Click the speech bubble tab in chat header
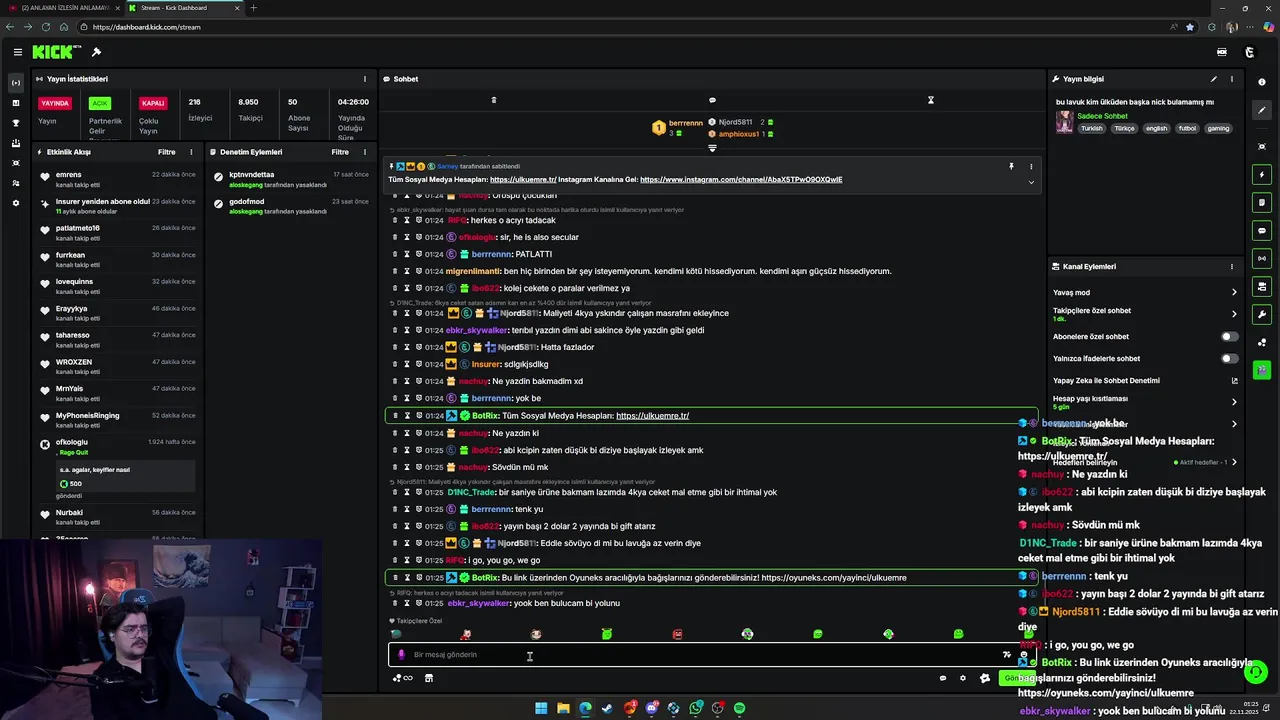The width and height of the screenshot is (1280, 720). coord(712,100)
